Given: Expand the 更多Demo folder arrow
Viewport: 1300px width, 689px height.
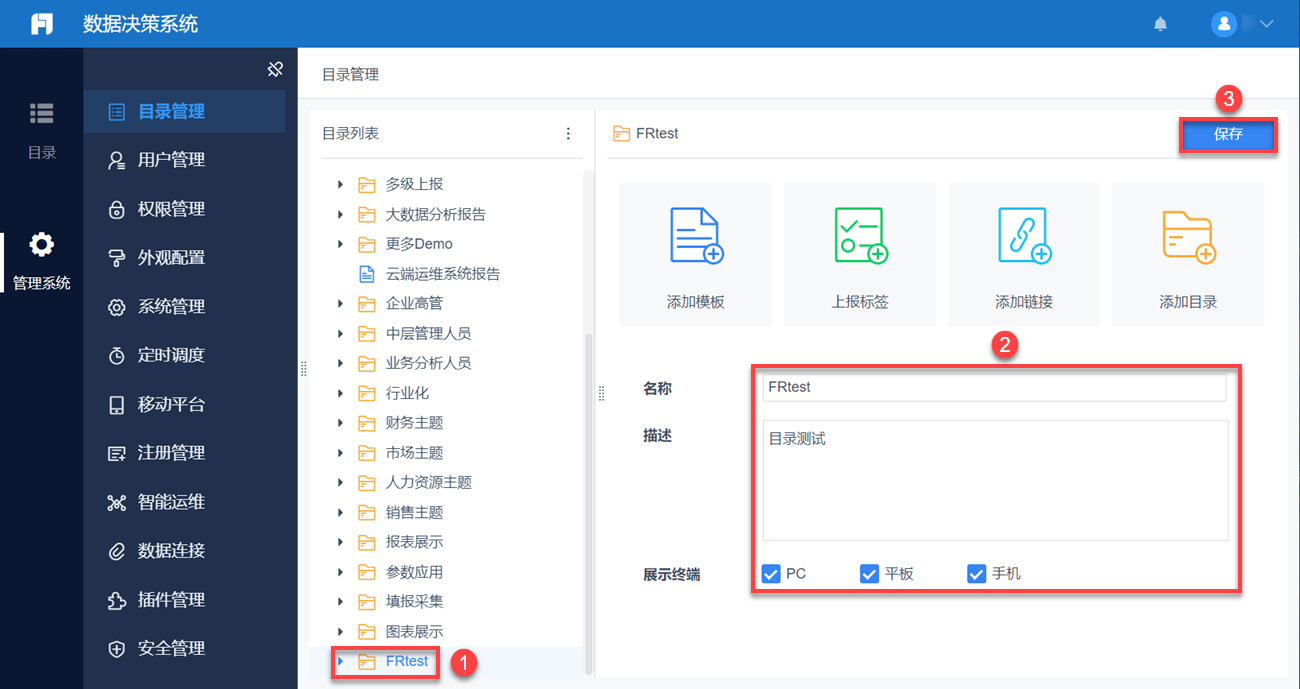Looking at the screenshot, I should pyautogui.click(x=340, y=244).
